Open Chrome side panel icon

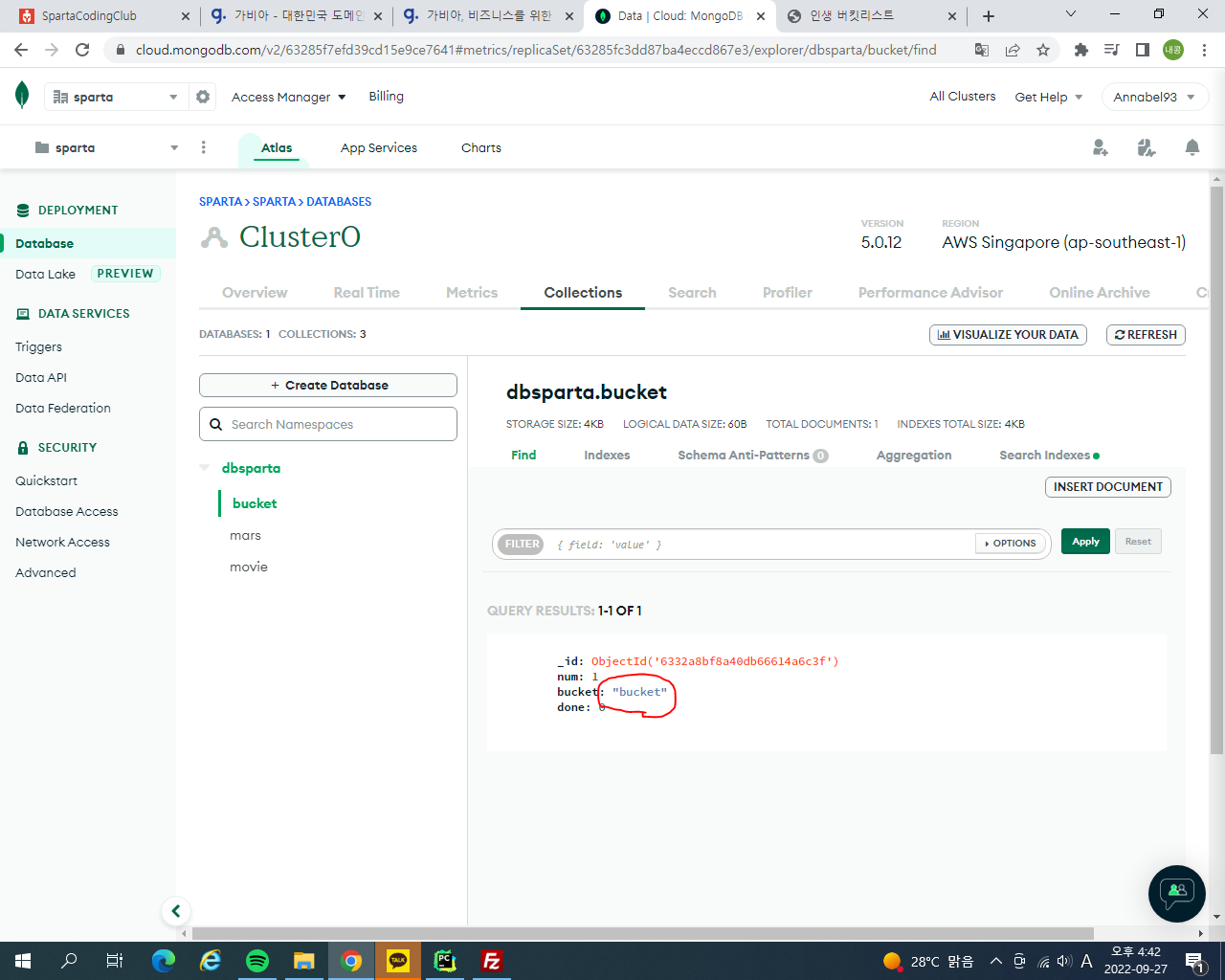click(x=1143, y=50)
